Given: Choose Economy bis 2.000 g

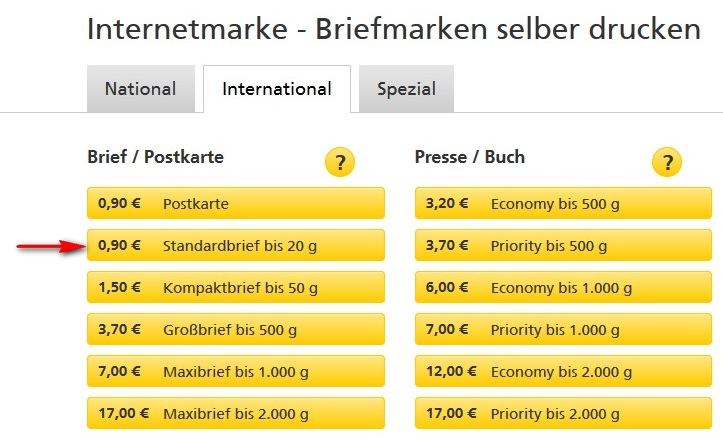Looking at the screenshot, I should tap(563, 371).
